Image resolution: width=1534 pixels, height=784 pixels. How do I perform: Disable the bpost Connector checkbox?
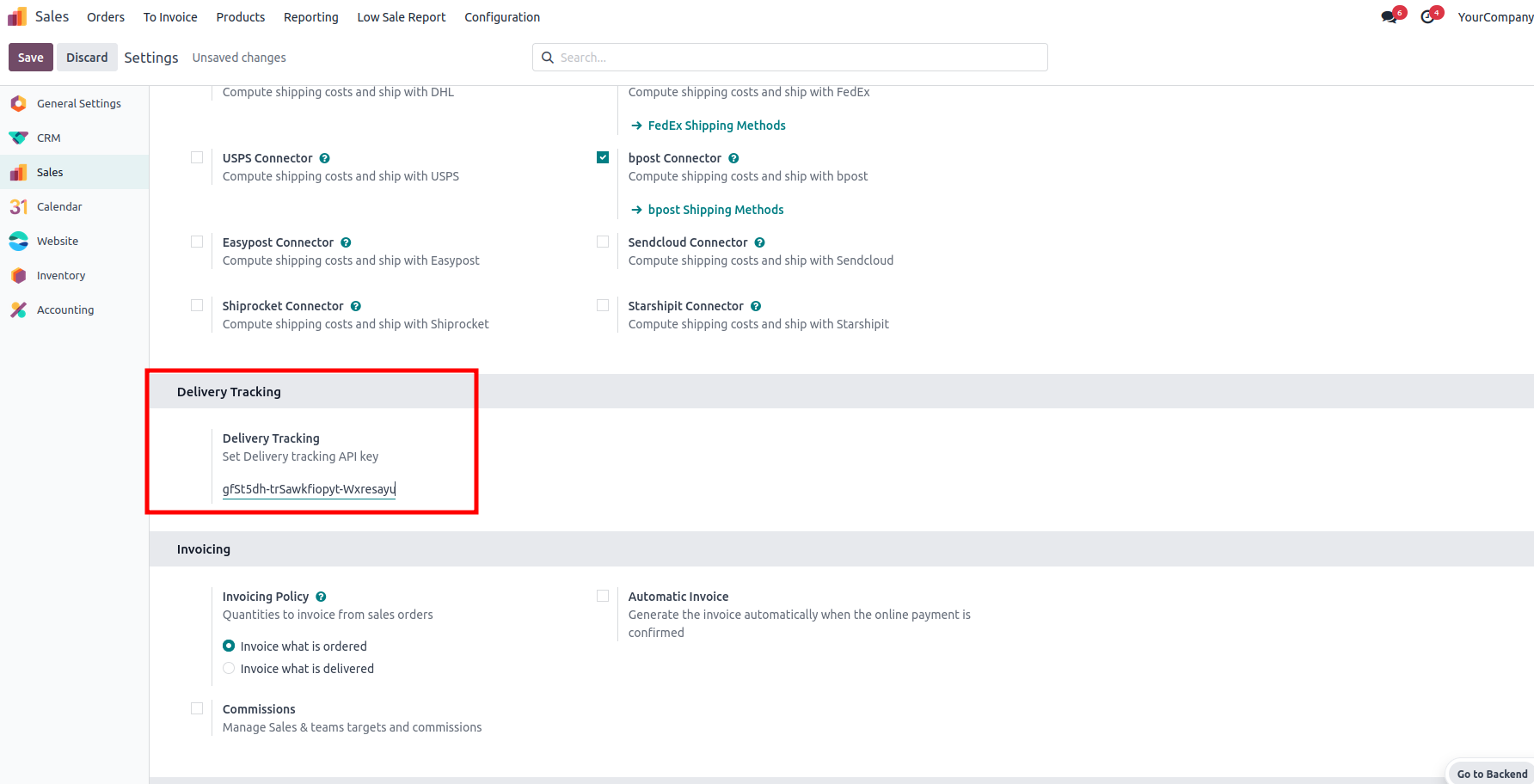[x=603, y=157]
